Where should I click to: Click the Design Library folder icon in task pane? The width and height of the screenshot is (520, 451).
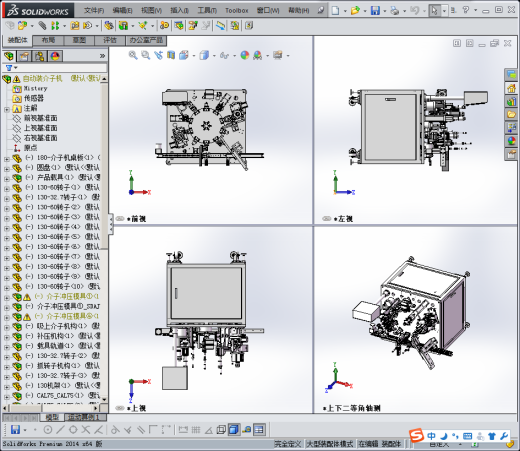tap(511, 114)
